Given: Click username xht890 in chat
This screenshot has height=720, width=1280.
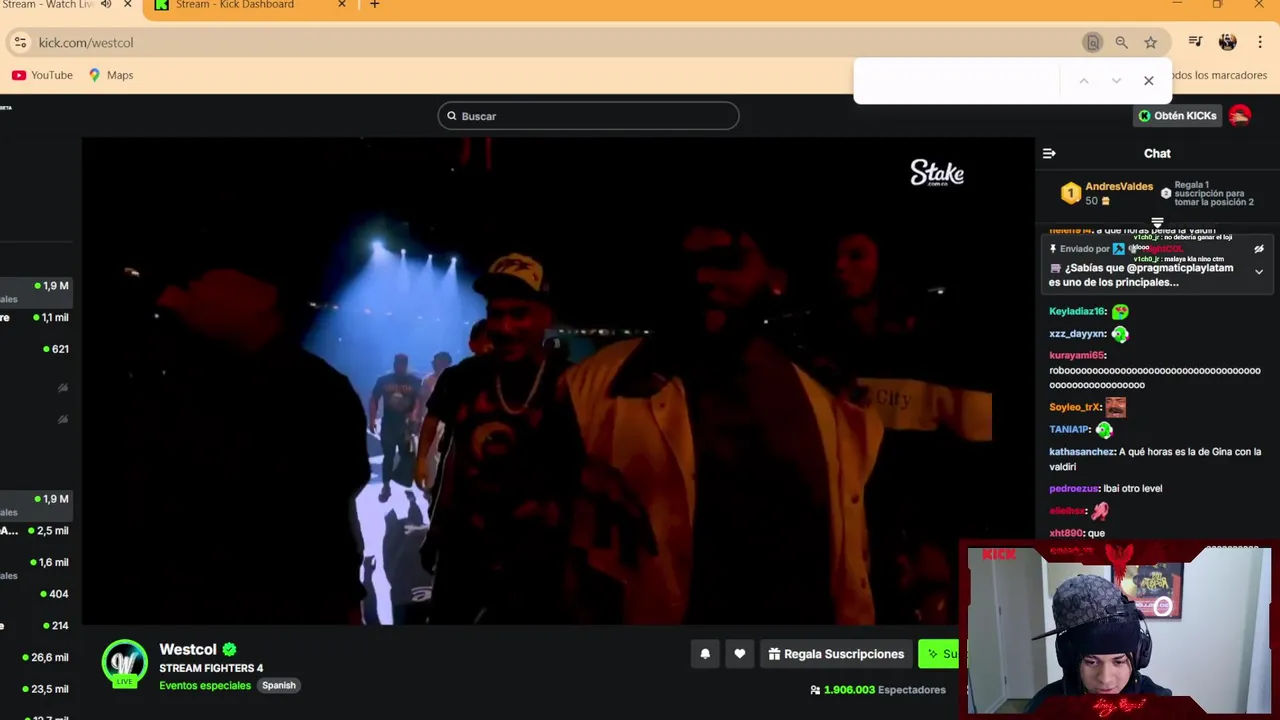Looking at the screenshot, I should tap(1066, 534).
